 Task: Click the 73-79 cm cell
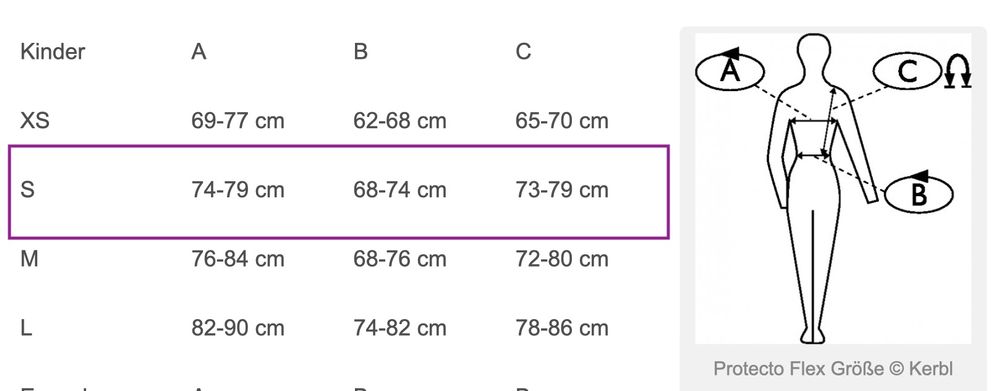point(562,190)
